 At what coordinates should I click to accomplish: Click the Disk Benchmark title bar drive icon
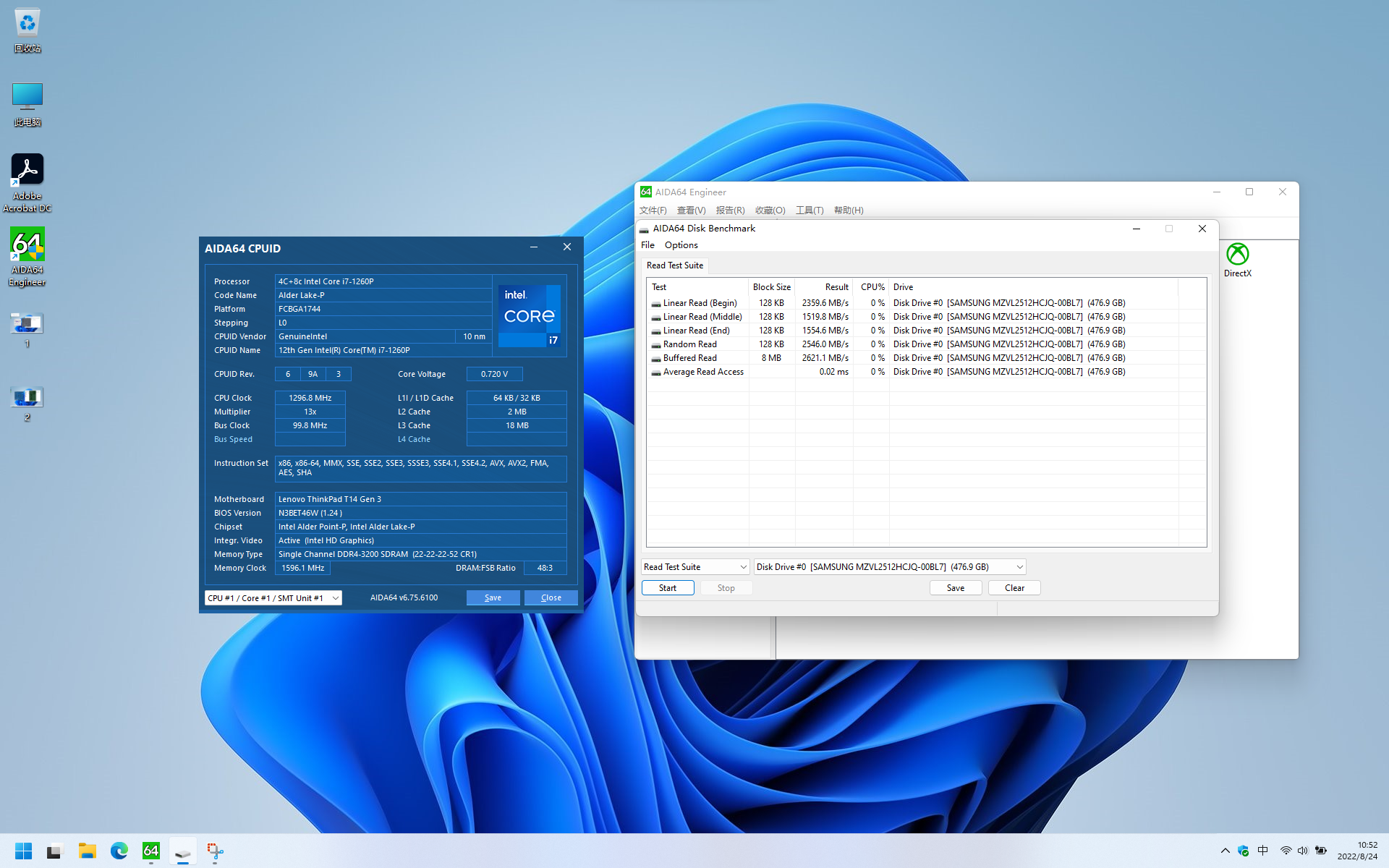coord(643,229)
